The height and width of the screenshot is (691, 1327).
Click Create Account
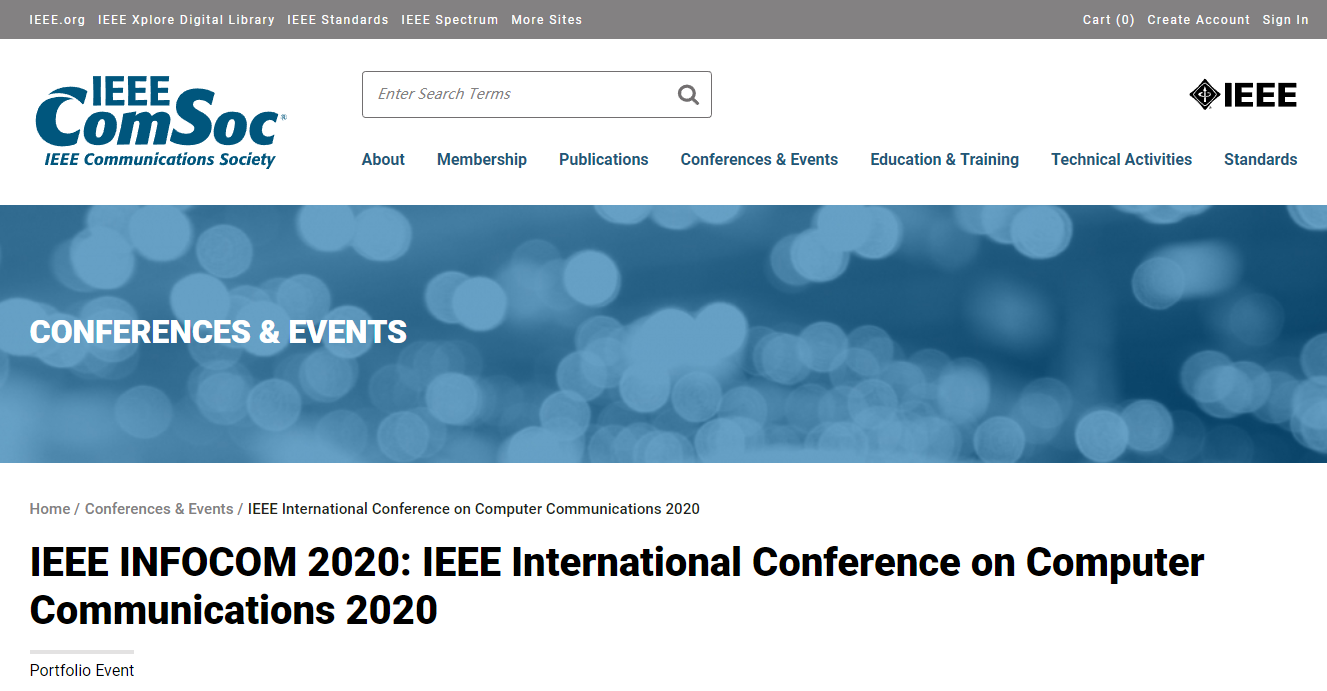click(1198, 20)
